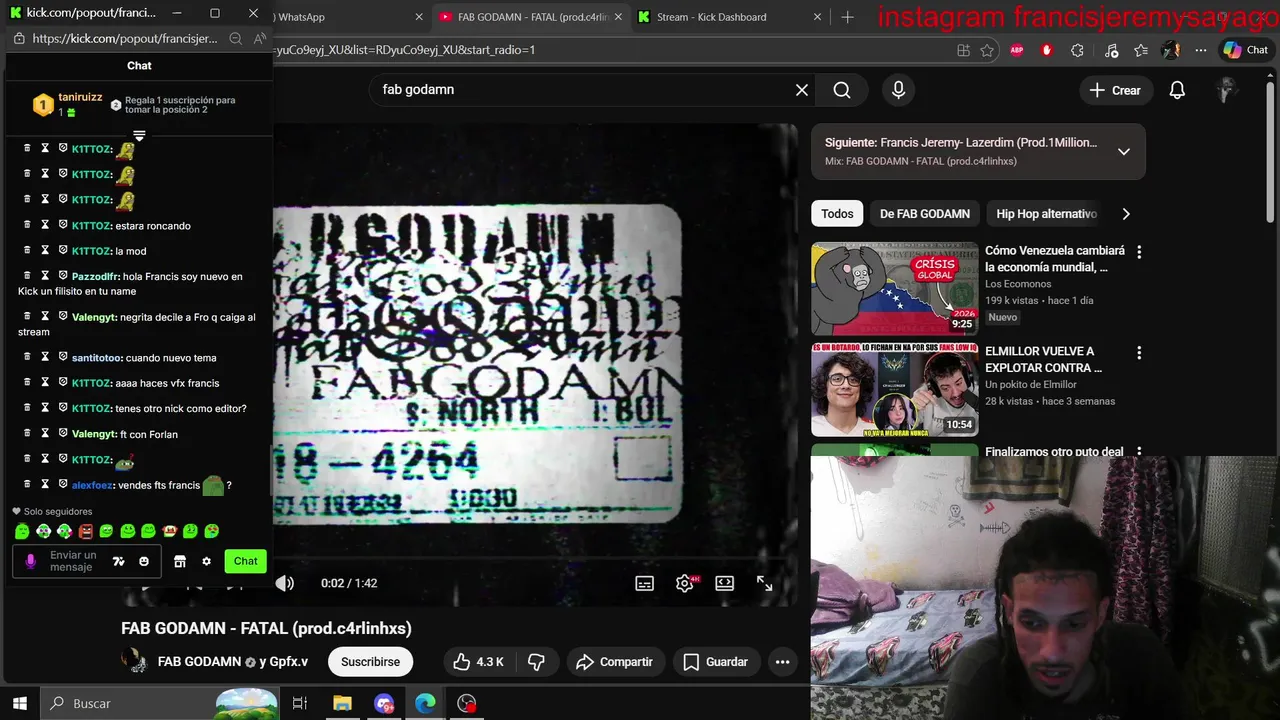Open more actions ellipsis beside Guardar
This screenshot has height=720, width=1280.
(x=783, y=662)
